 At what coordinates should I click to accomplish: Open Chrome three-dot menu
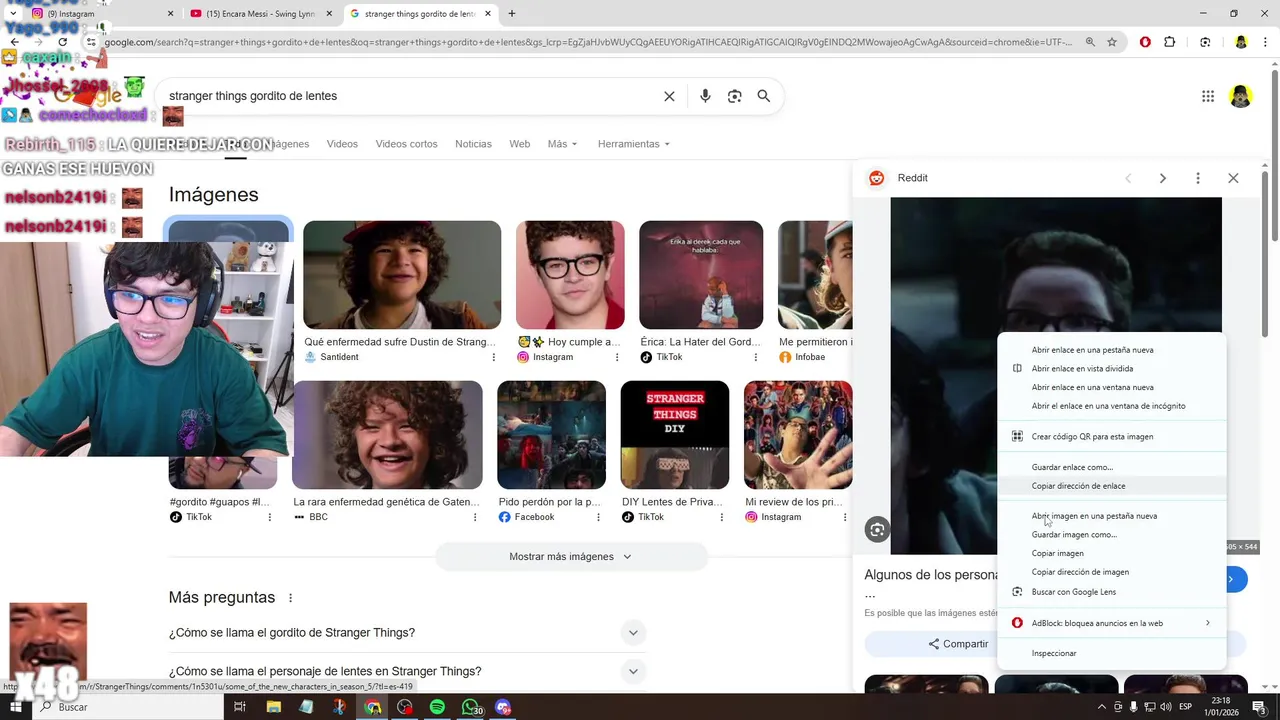coord(1265,42)
